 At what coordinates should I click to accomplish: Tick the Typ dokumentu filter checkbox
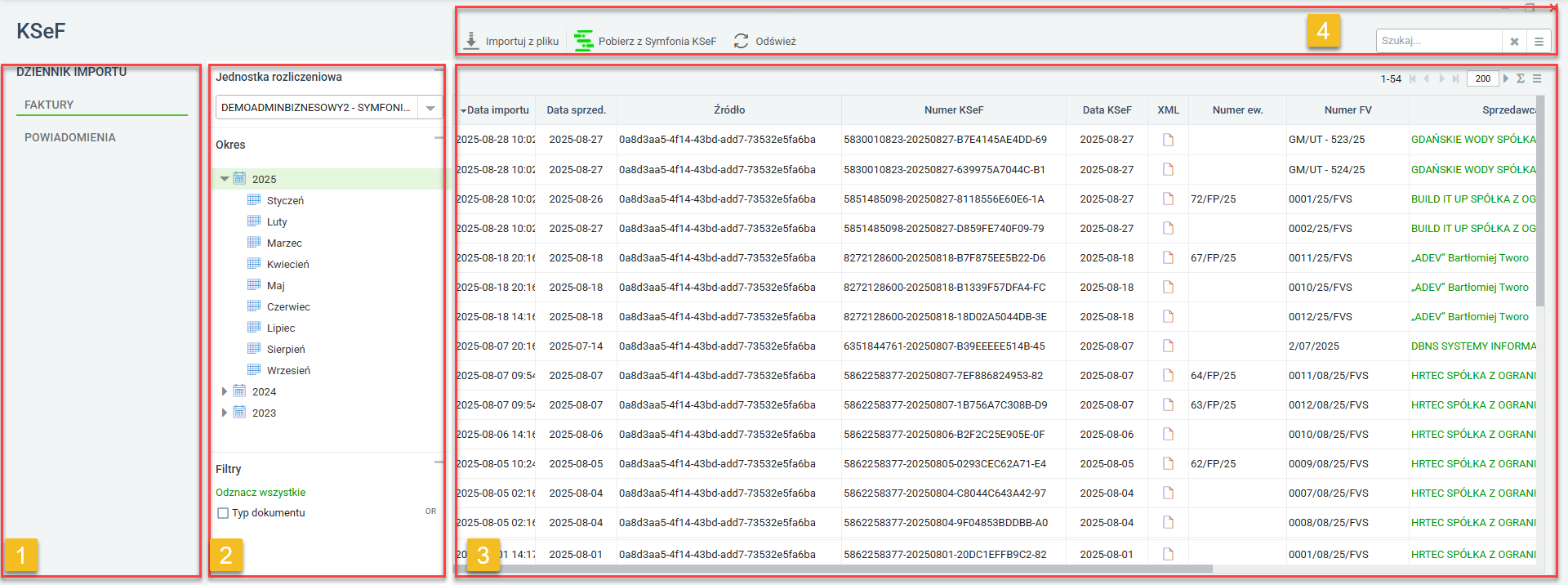[223, 513]
